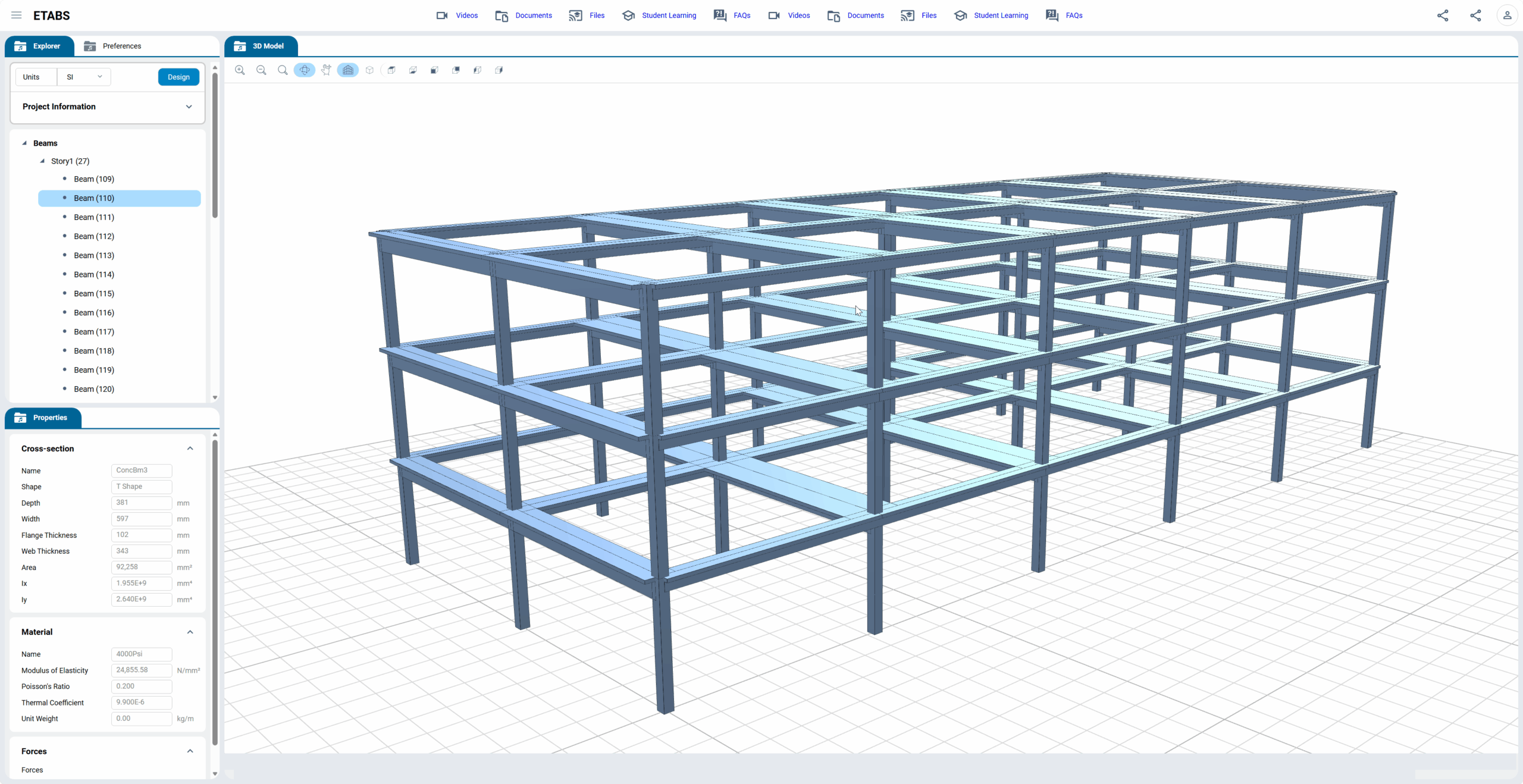Click the zoom out magnifier icon
1523x784 pixels.
[x=261, y=70]
